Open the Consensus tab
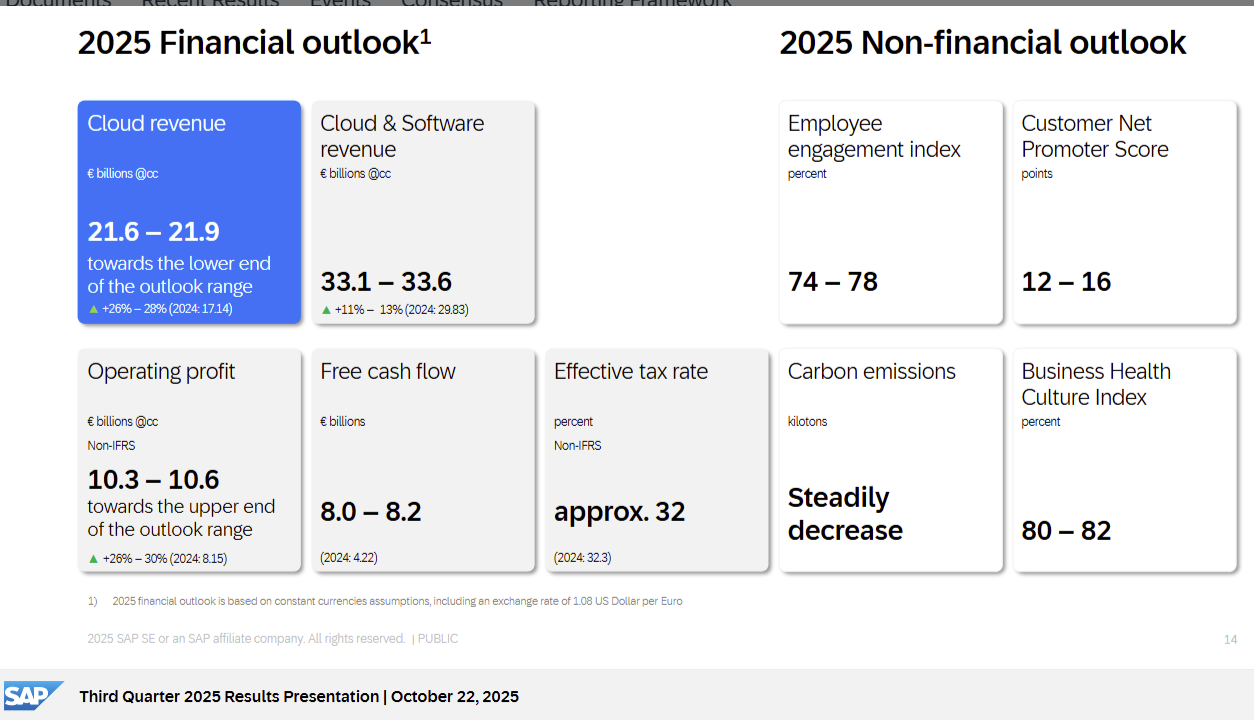This screenshot has height=720, width=1254. tap(452, 3)
